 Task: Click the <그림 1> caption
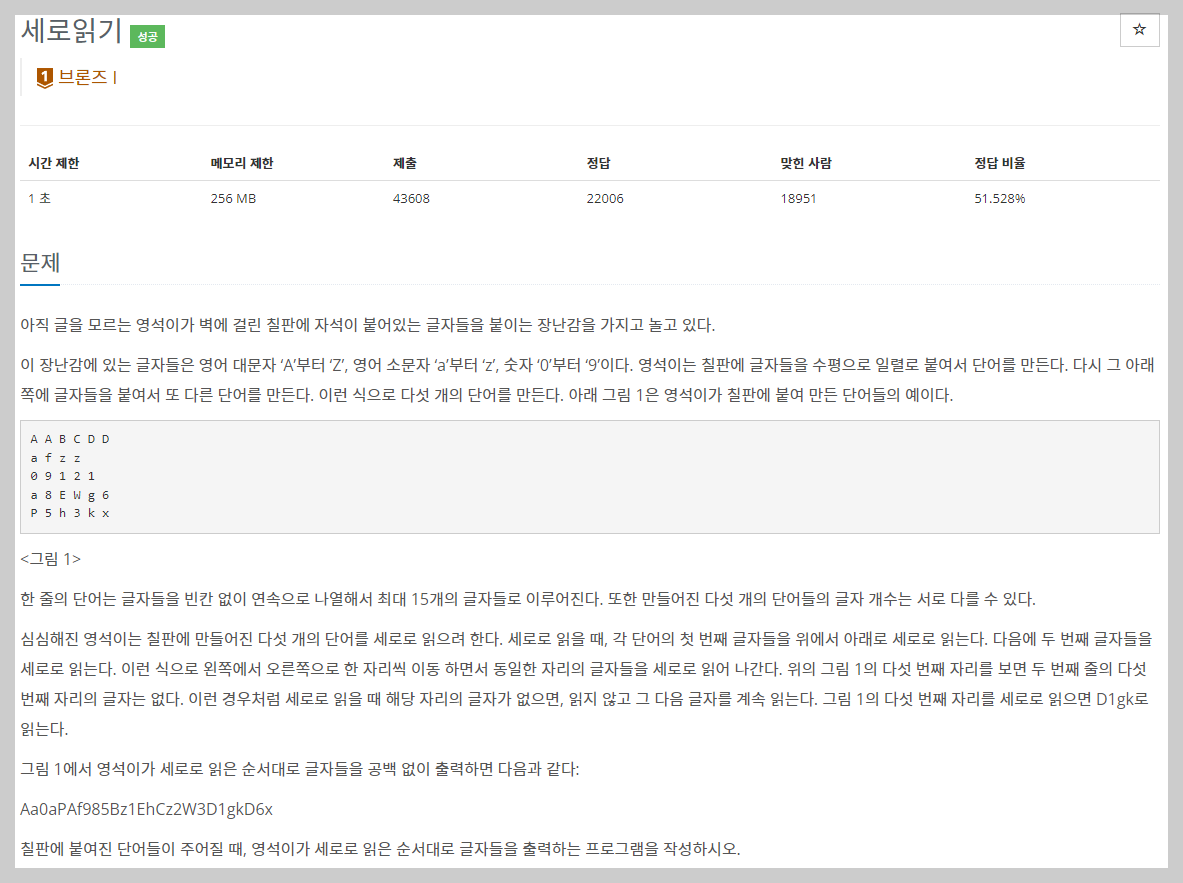(51, 559)
